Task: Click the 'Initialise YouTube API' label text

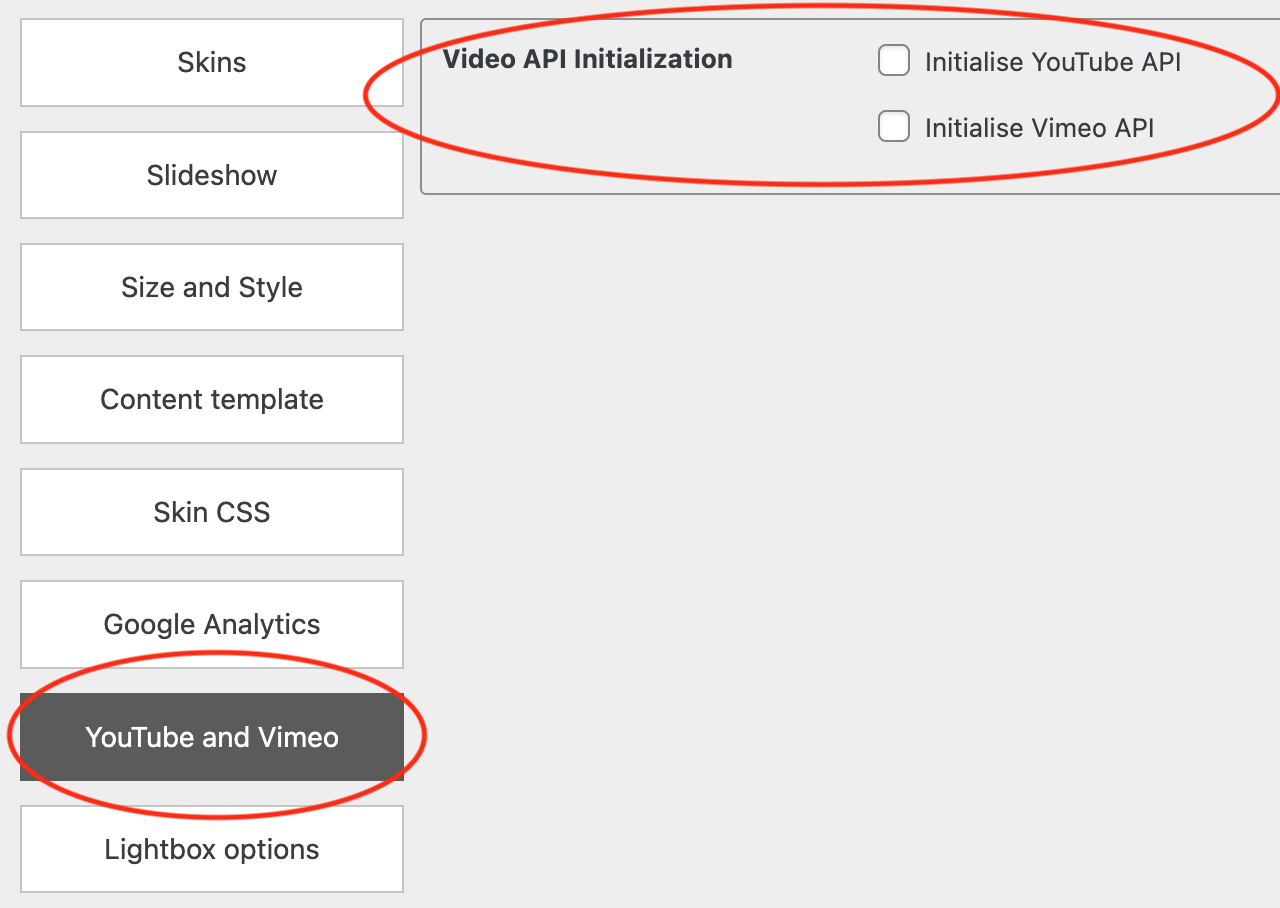Action: pos(1052,62)
